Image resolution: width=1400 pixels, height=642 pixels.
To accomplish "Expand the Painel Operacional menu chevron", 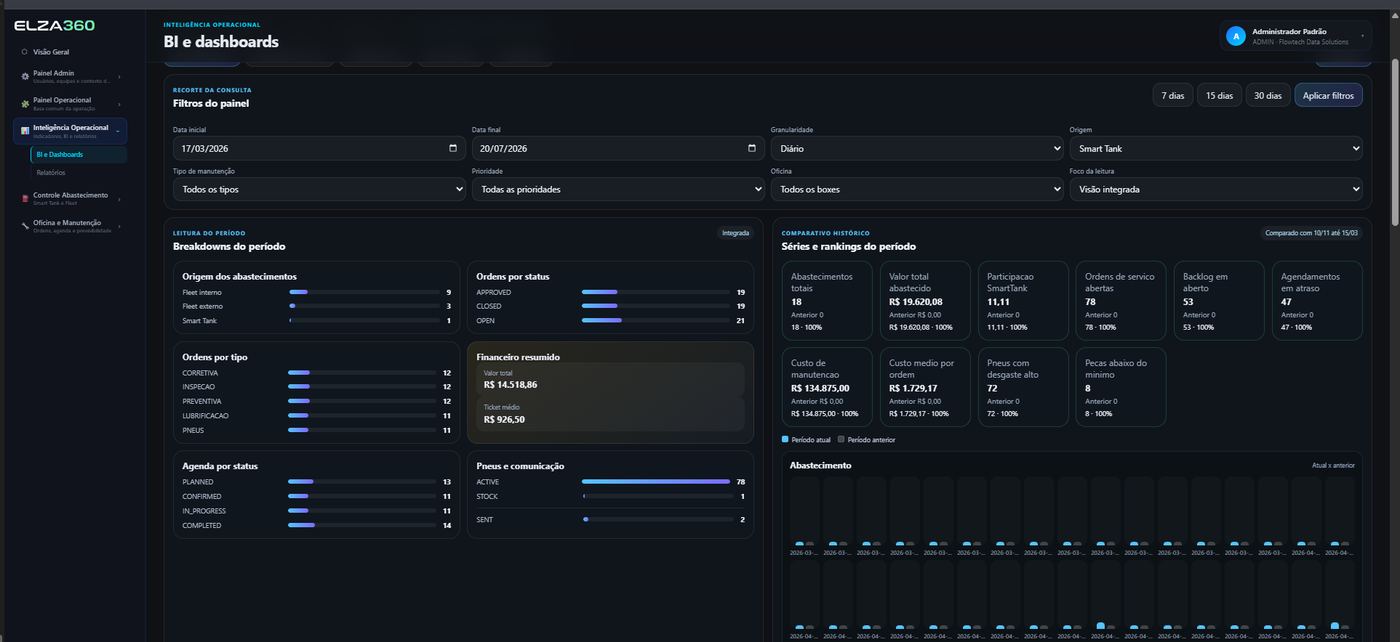I will click(119, 103).
